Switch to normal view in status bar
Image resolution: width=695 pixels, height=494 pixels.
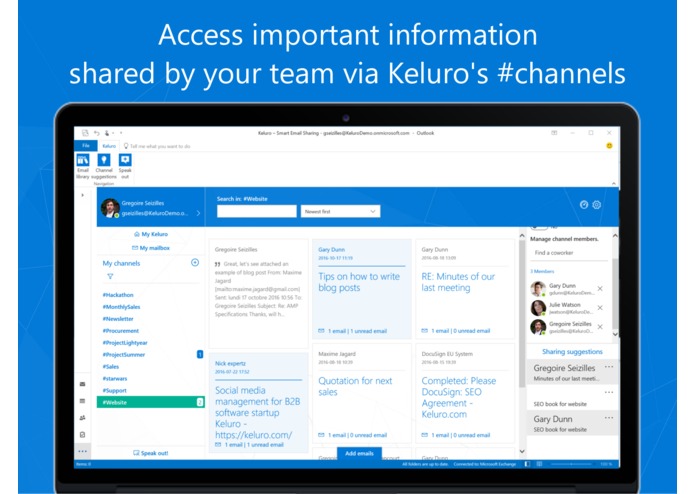527,464
